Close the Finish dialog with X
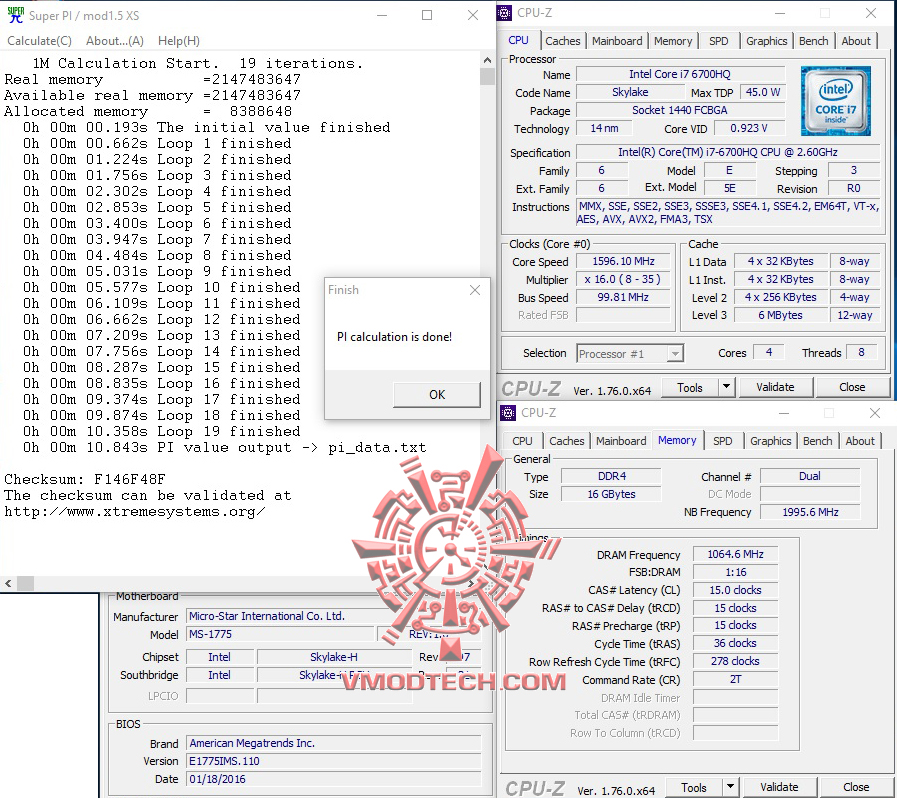 pyautogui.click(x=475, y=290)
